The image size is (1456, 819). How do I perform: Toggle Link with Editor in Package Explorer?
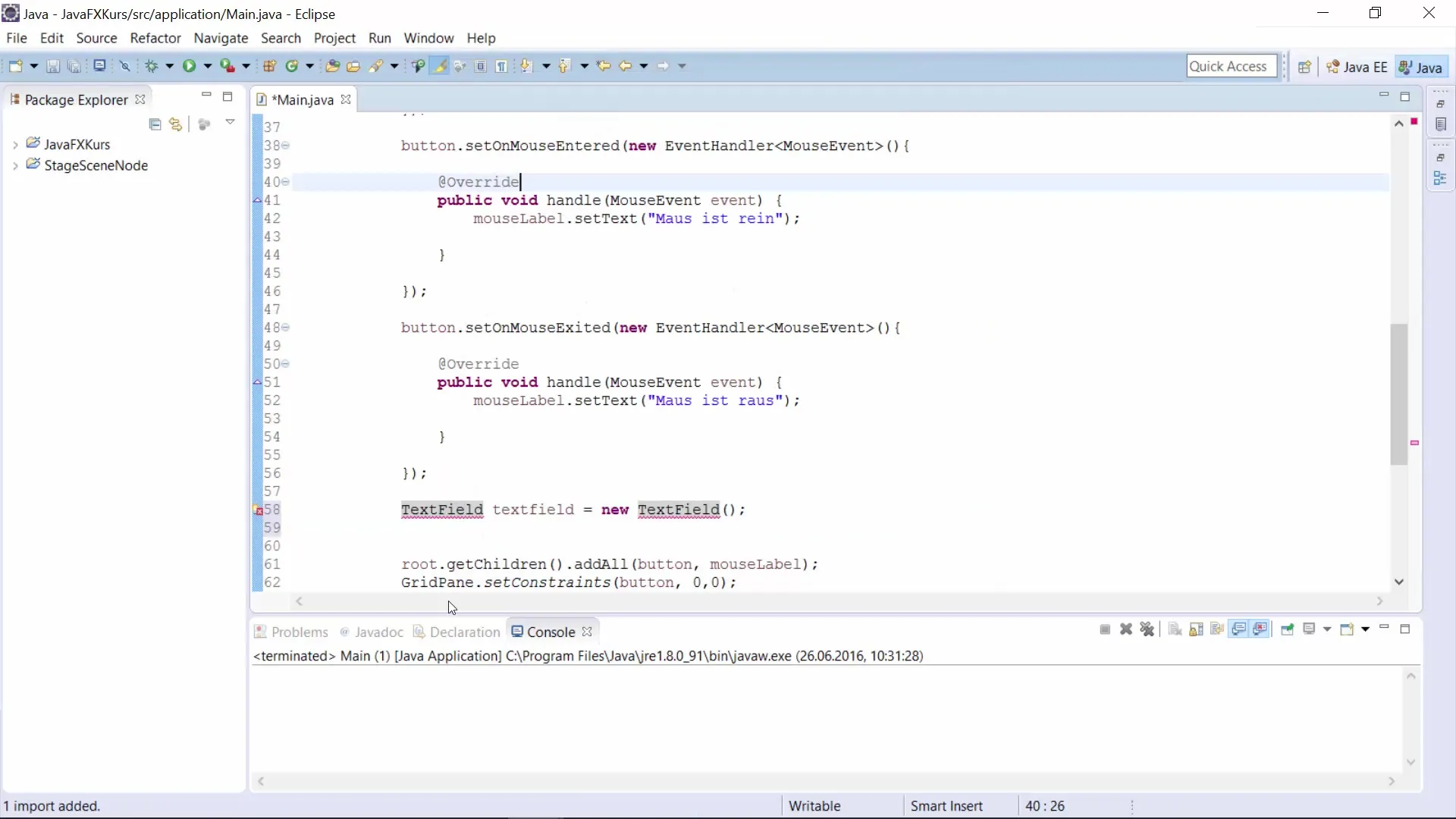[176, 124]
